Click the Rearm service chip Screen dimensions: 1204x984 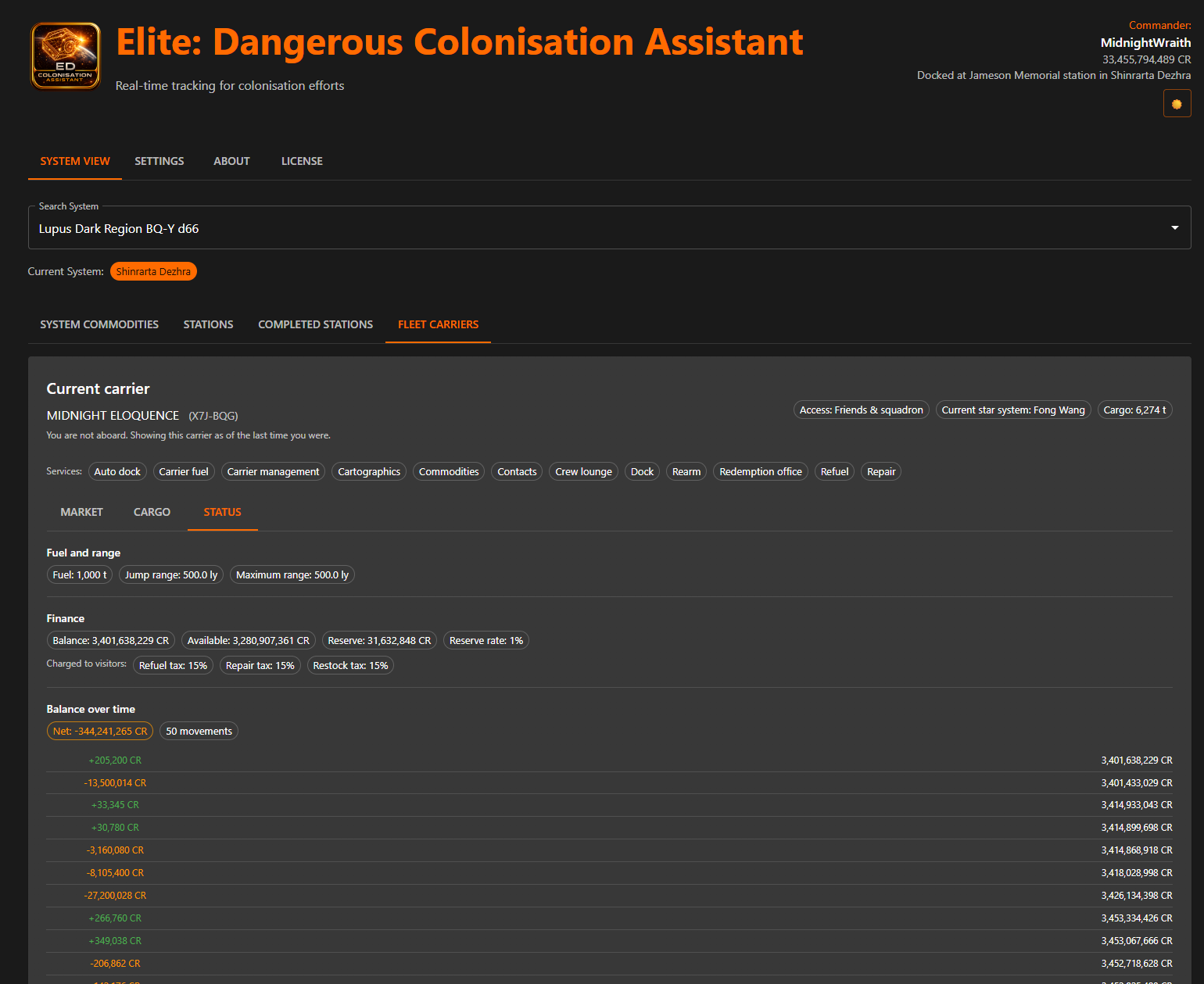pyautogui.click(x=686, y=471)
